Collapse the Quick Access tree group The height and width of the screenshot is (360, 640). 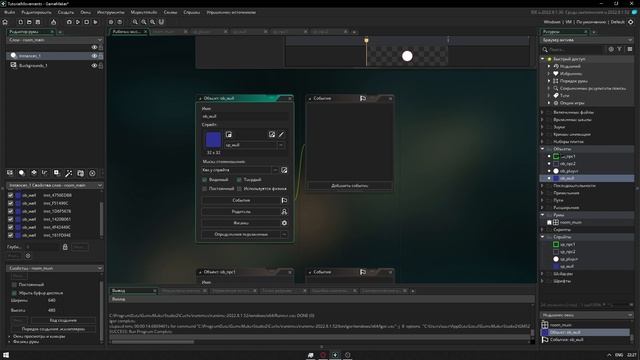[x=543, y=59]
